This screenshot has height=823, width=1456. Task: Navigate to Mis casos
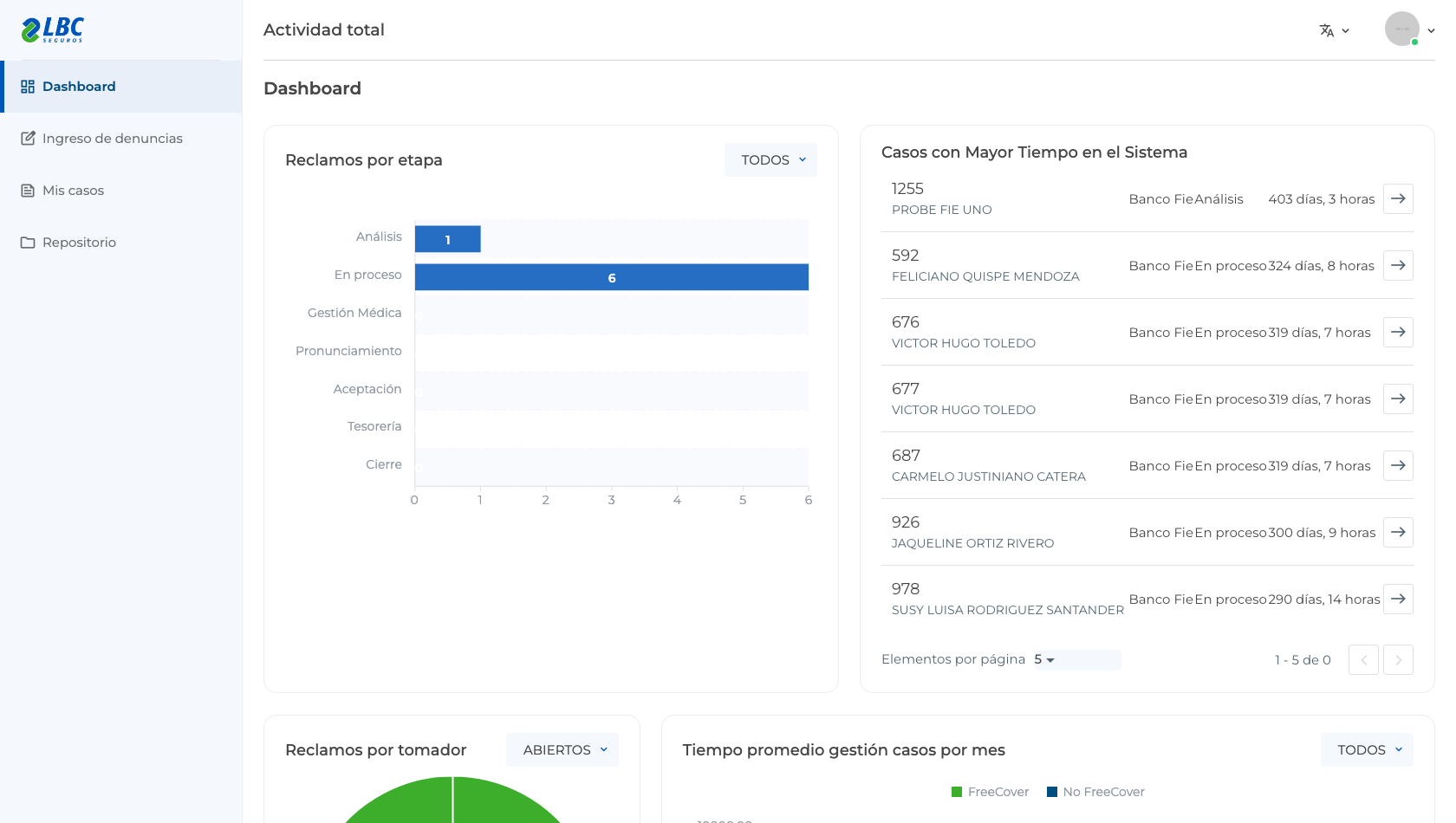[121, 191]
